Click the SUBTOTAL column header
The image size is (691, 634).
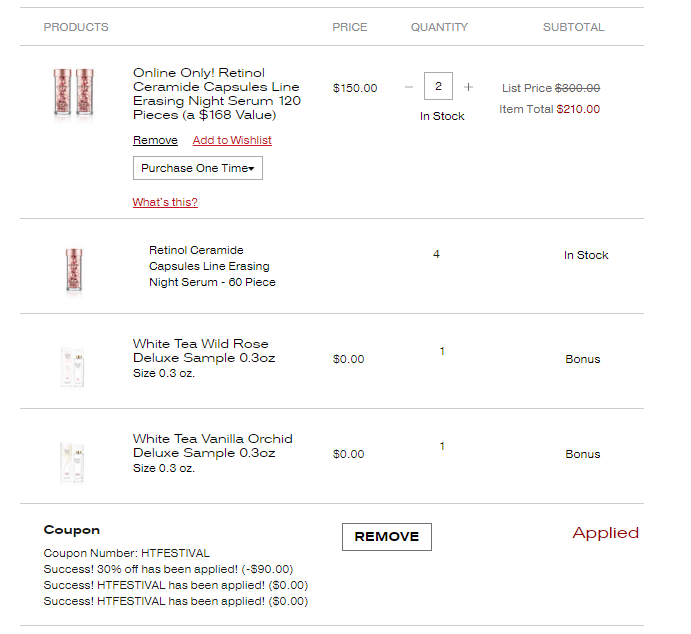click(573, 27)
